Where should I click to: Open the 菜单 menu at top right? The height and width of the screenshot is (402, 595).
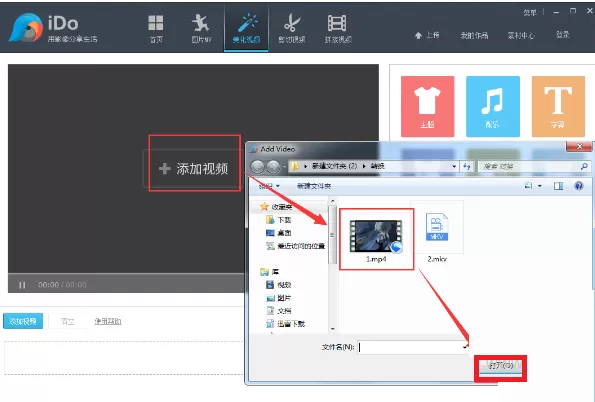coord(530,12)
